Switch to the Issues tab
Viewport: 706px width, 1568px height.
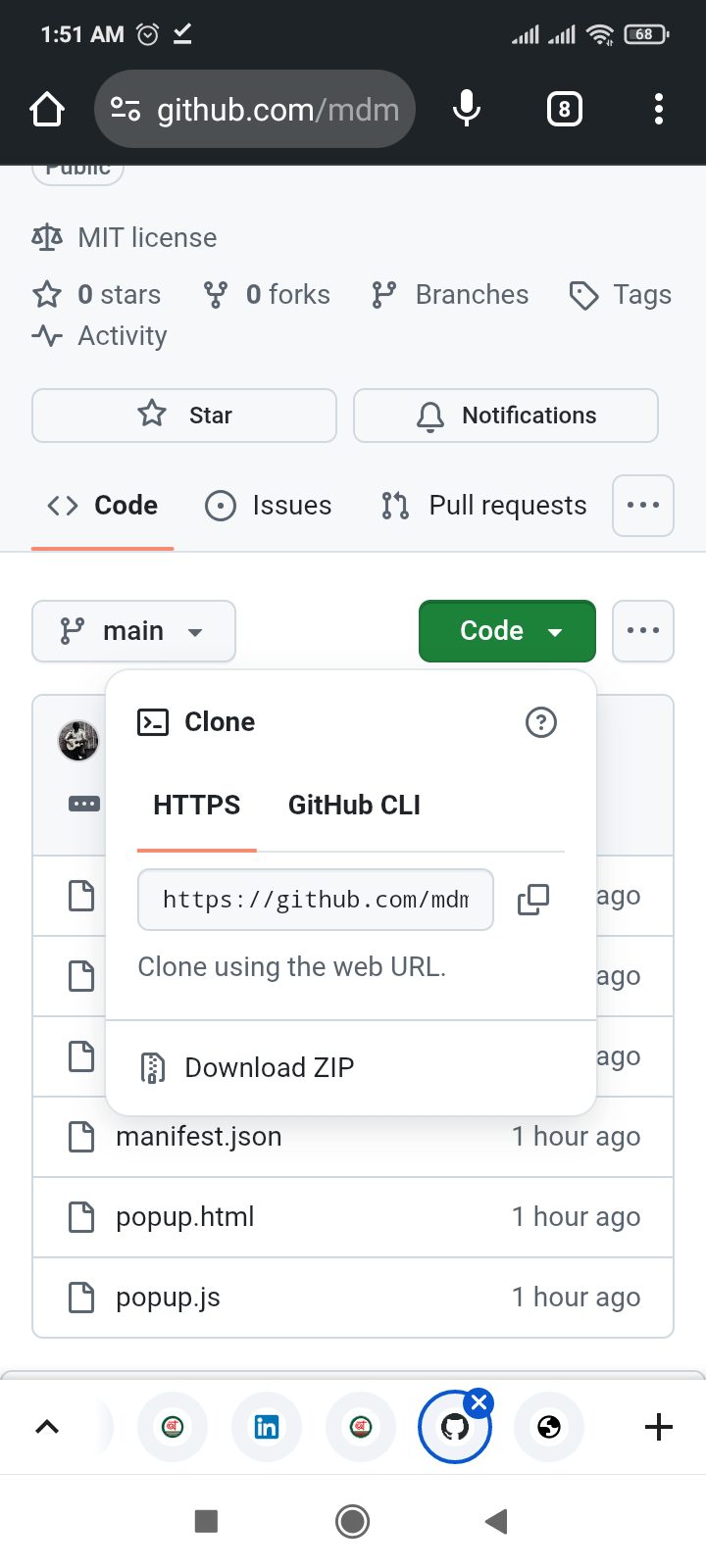(267, 505)
